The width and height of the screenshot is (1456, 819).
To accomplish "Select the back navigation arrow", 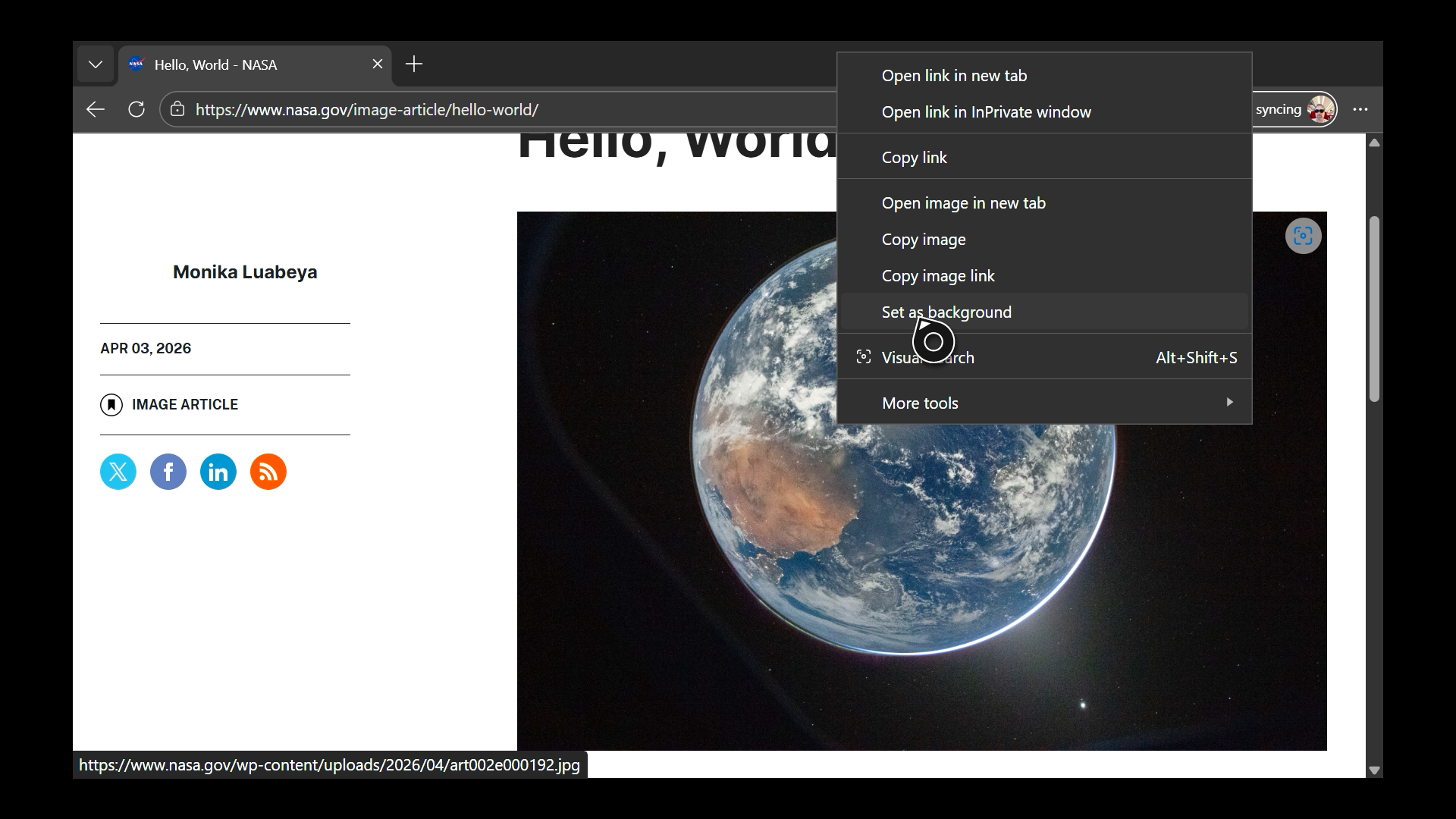I will coord(95,109).
